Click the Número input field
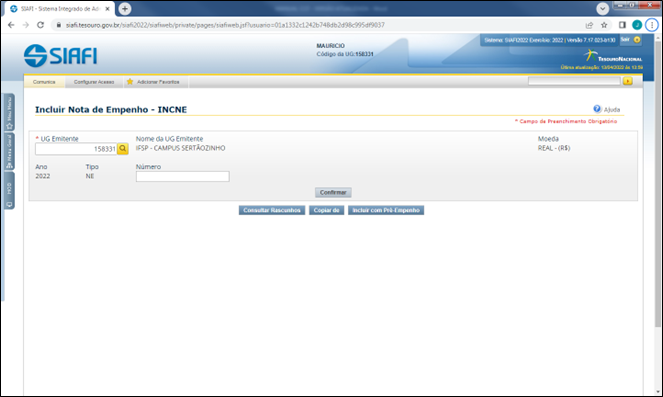Viewport: 663px width, 397px height. coord(183,176)
